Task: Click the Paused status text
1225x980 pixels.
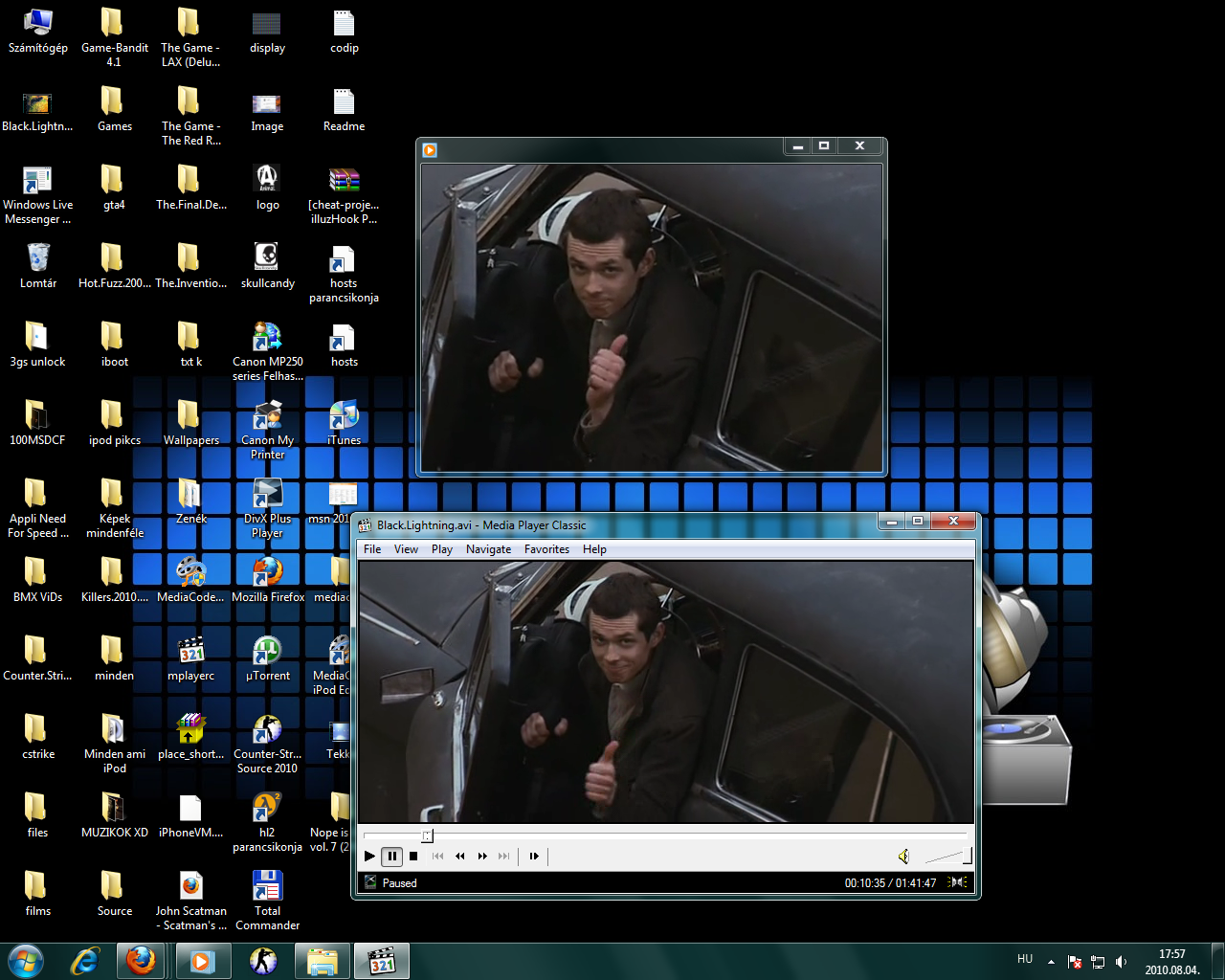Action: [x=399, y=883]
